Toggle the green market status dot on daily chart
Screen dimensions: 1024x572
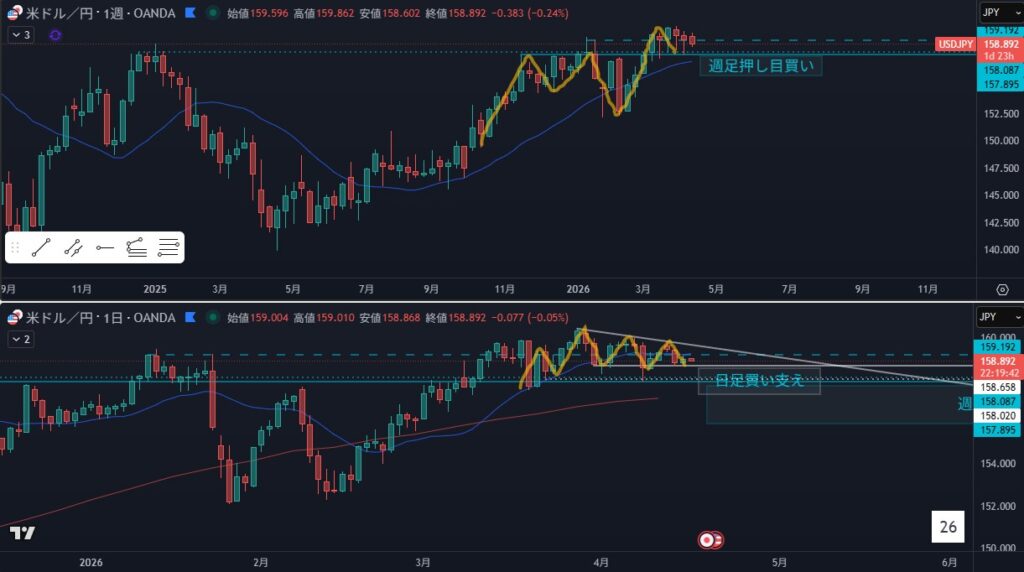click(214, 318)
